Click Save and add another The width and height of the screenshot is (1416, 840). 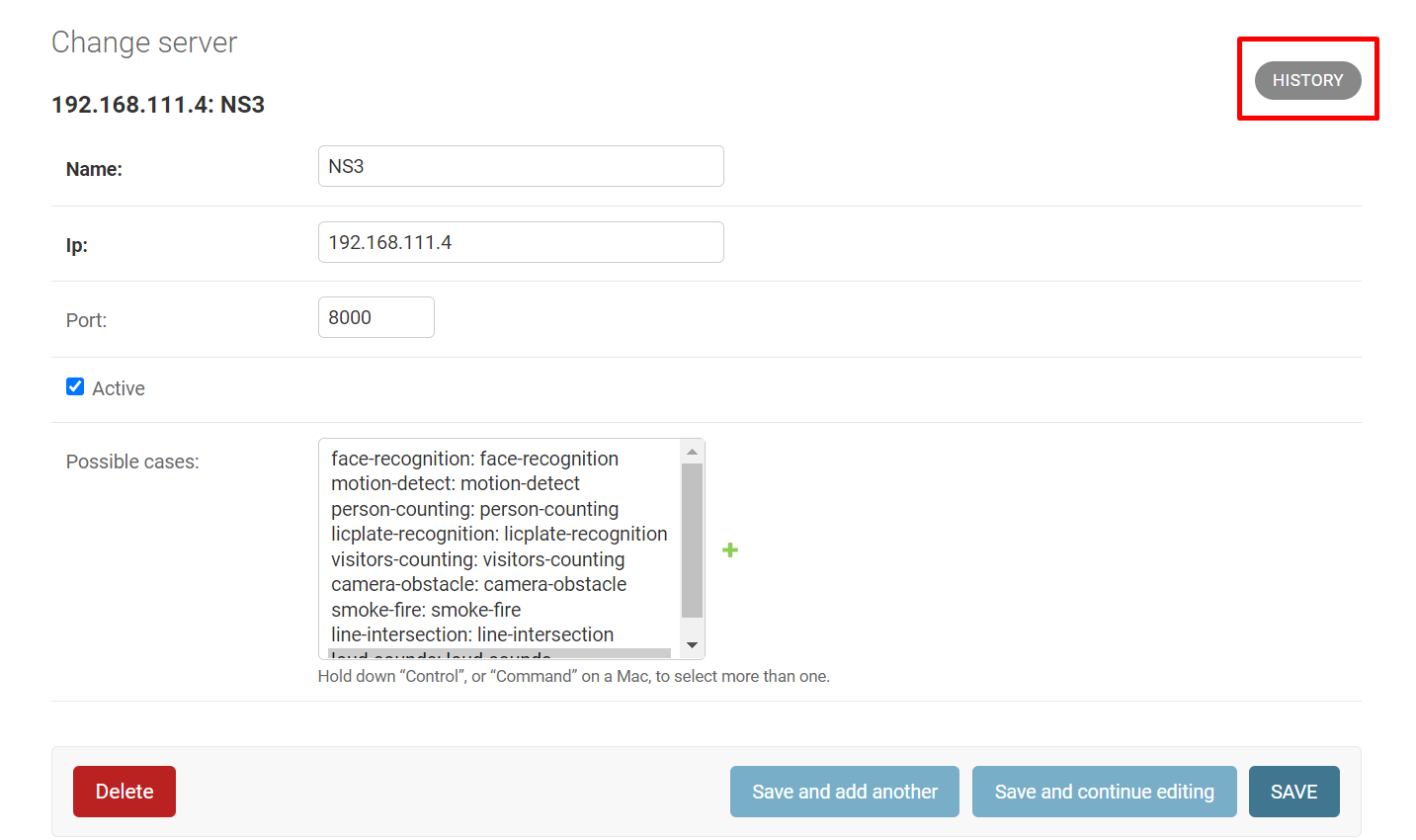point(845,792)
